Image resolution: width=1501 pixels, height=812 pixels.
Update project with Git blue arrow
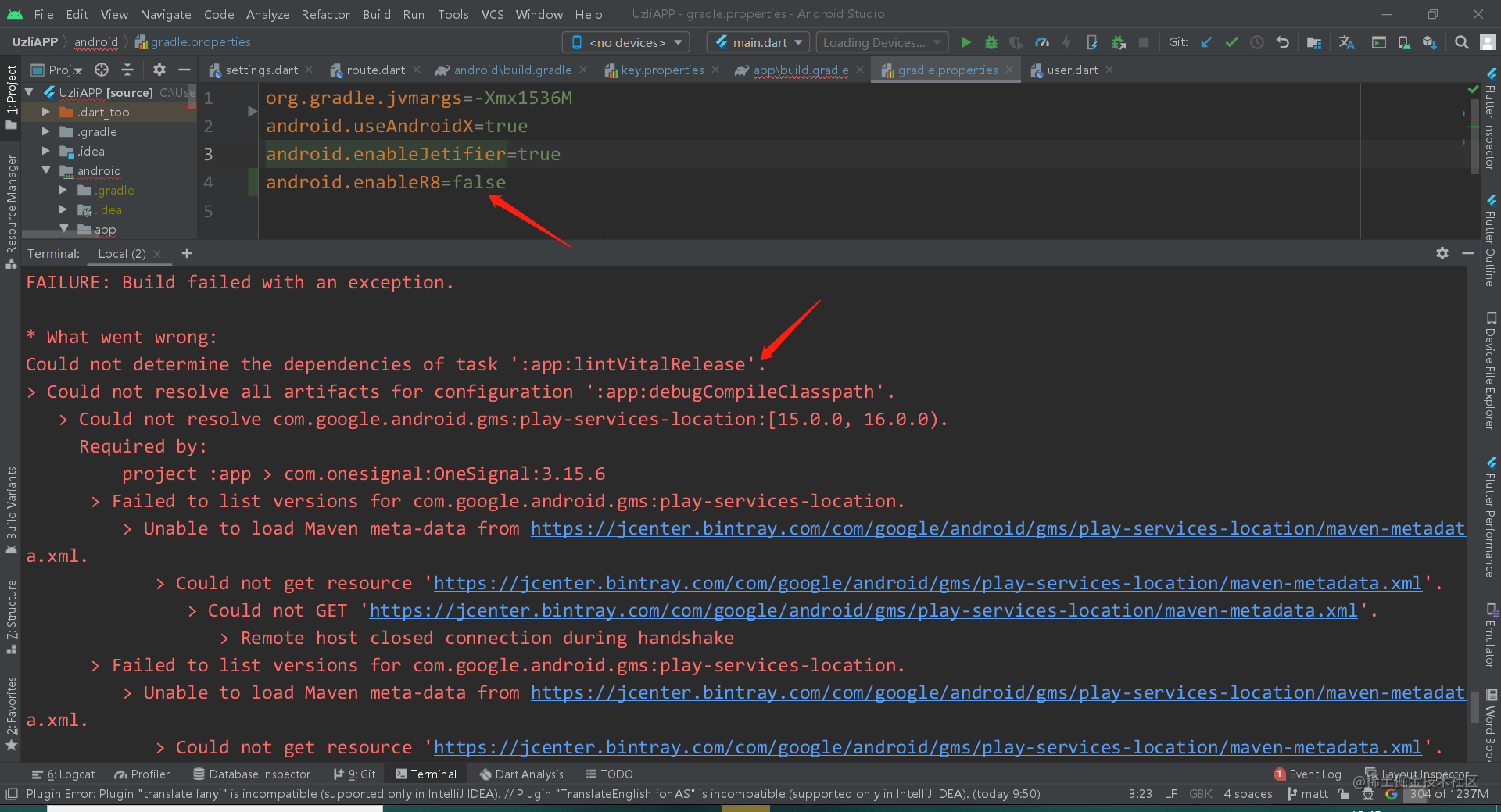pyautogui.click(x=1206, y=42)
